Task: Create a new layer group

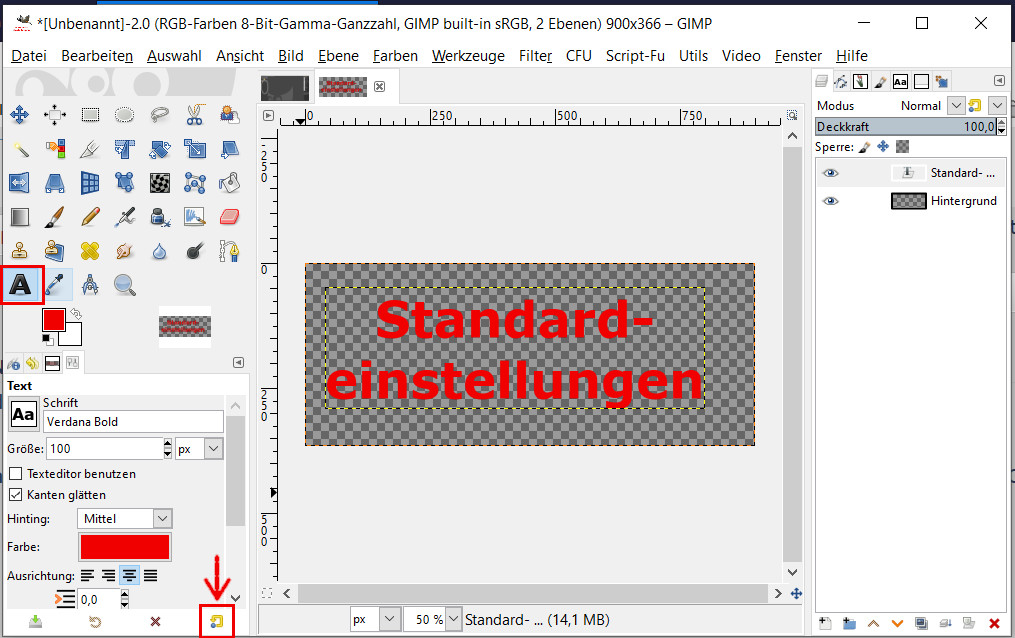Action: click(x=849, y=623)
